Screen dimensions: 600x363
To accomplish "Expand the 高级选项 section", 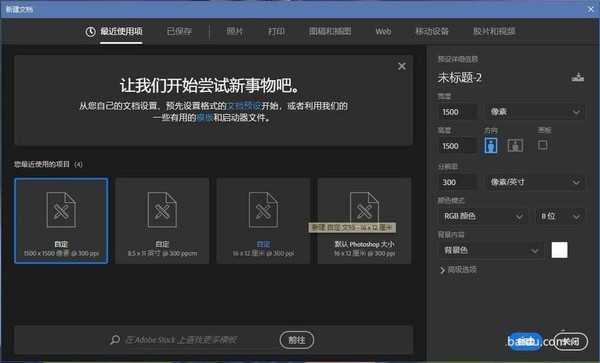I will (458, 270).
